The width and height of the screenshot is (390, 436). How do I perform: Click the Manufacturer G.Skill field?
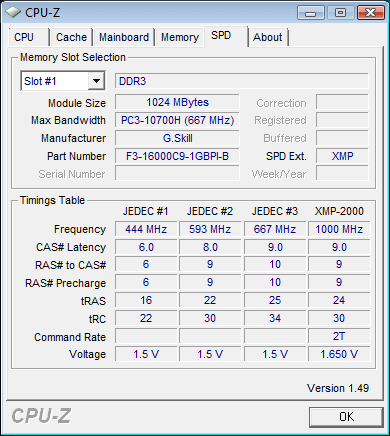177,138
